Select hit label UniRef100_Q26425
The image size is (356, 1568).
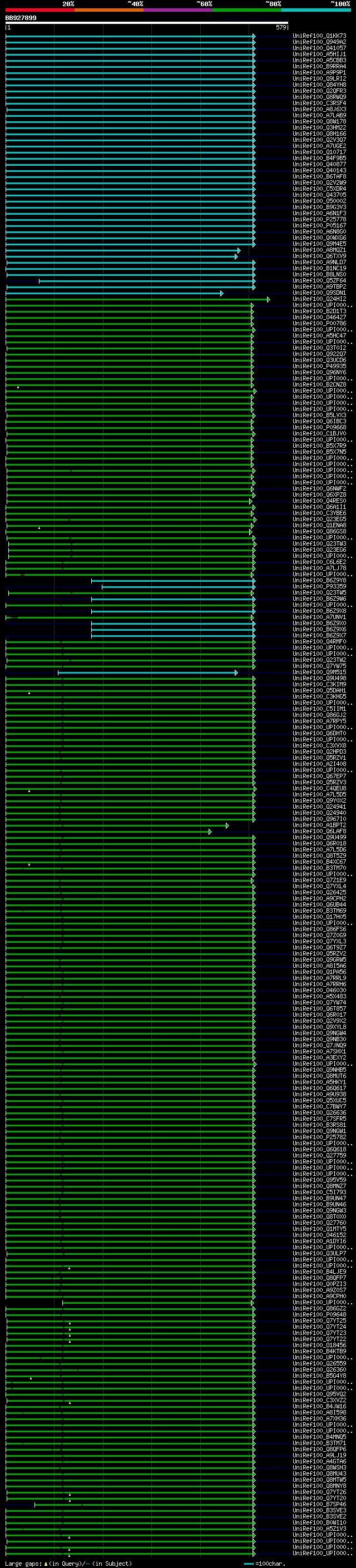[319, 892]
